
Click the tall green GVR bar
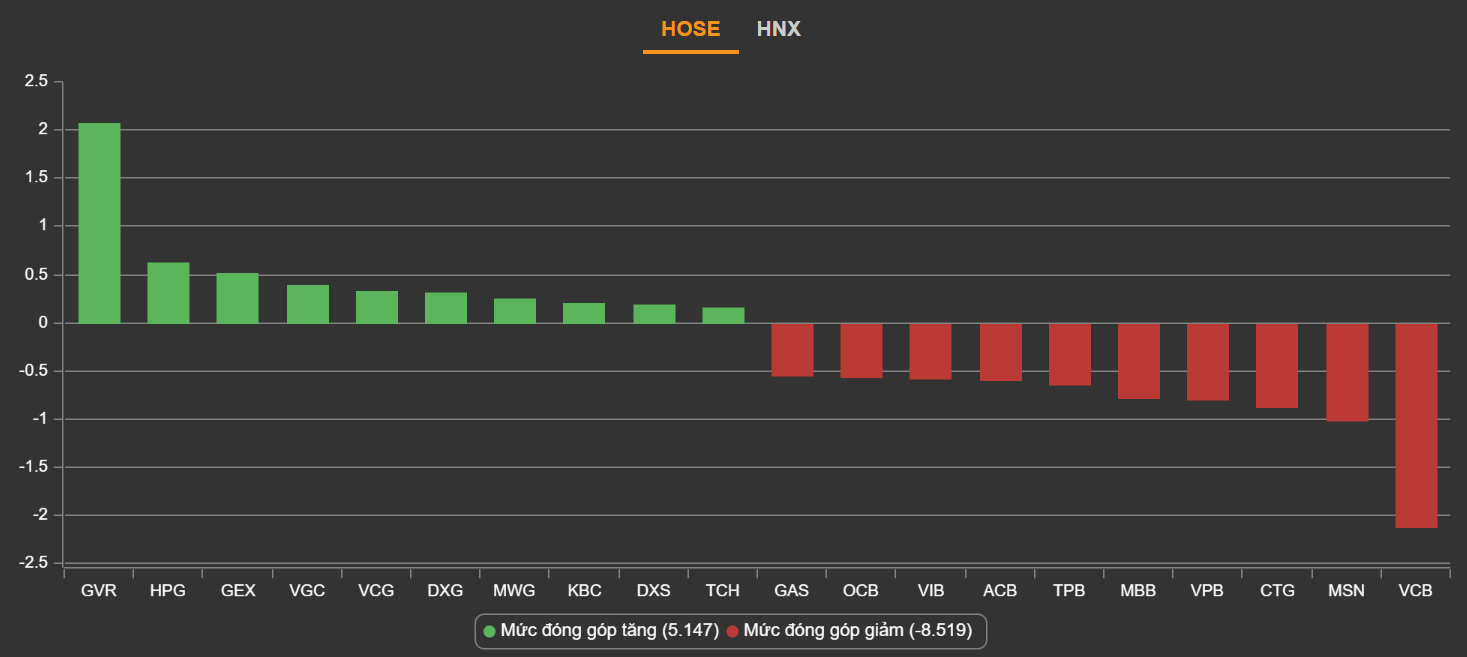(x=99, y=223)
